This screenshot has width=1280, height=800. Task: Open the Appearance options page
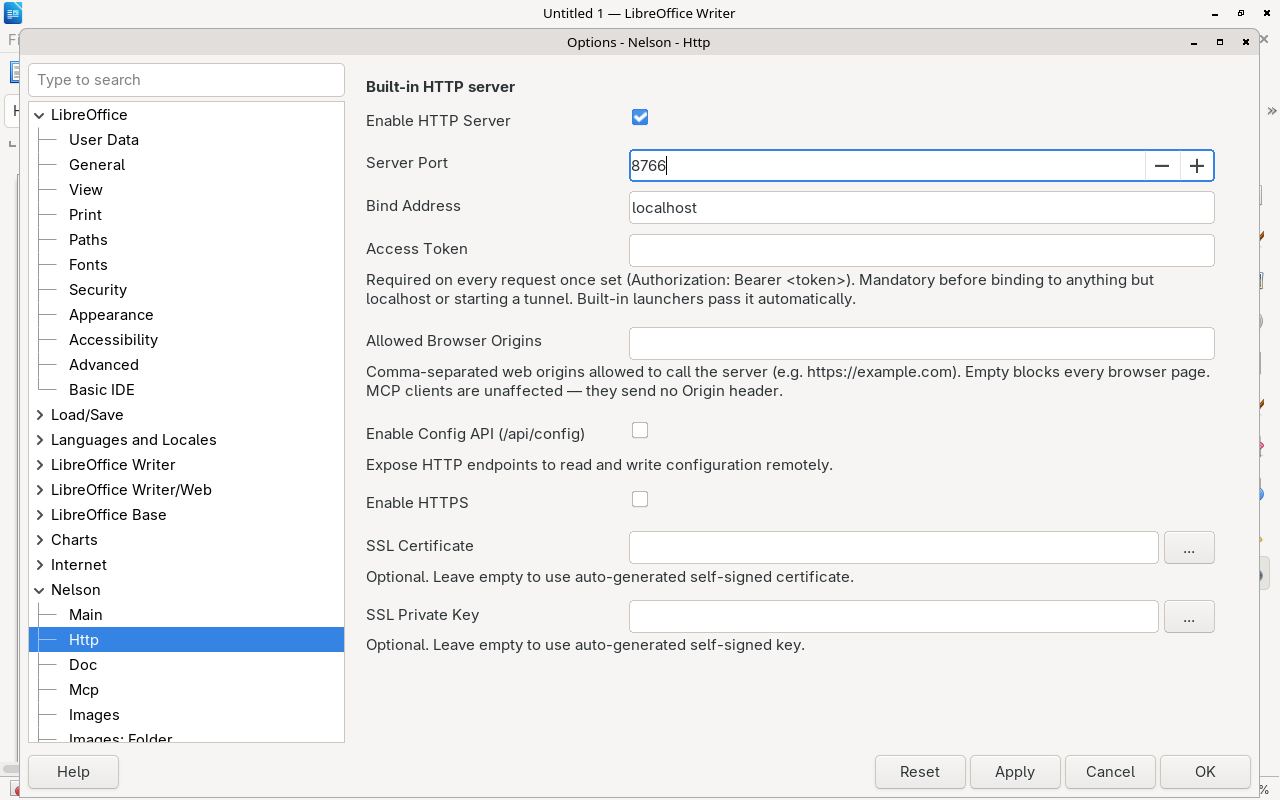[x=111, y=315]
